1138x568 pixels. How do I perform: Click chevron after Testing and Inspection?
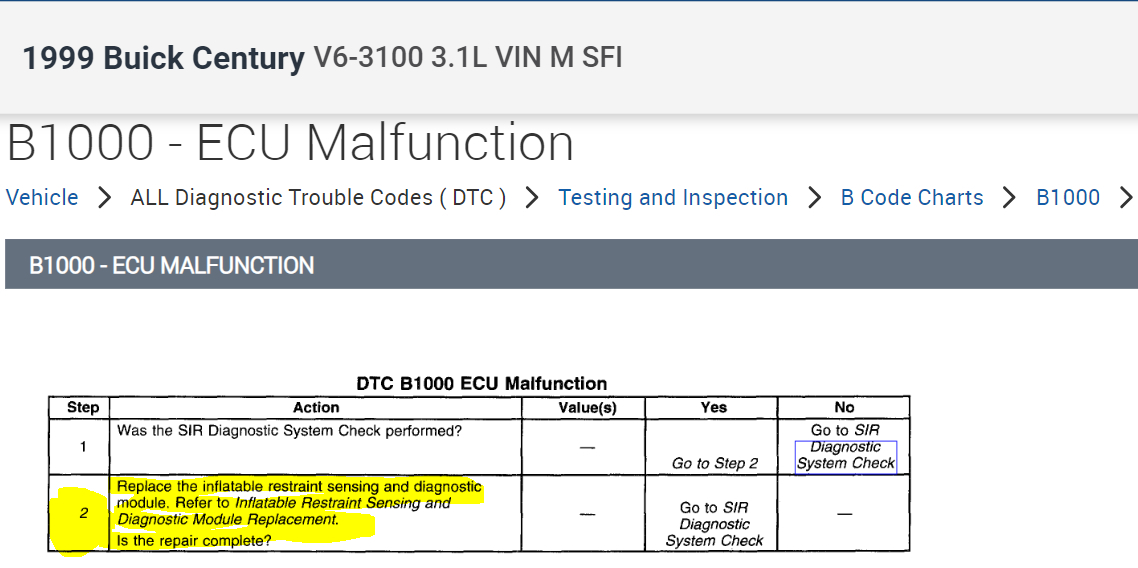coord(815,198)
